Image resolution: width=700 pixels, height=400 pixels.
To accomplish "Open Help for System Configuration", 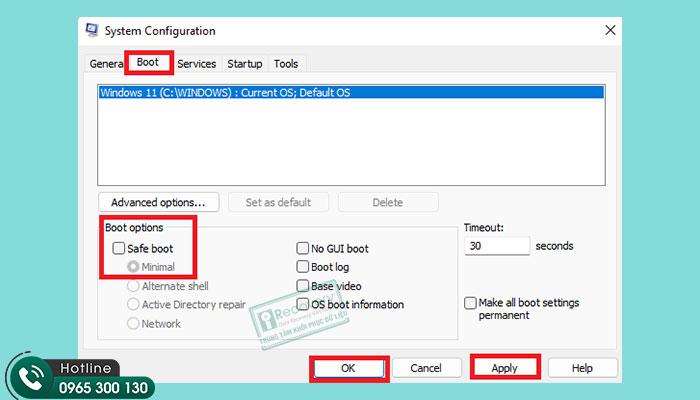I will click(582, 368).
